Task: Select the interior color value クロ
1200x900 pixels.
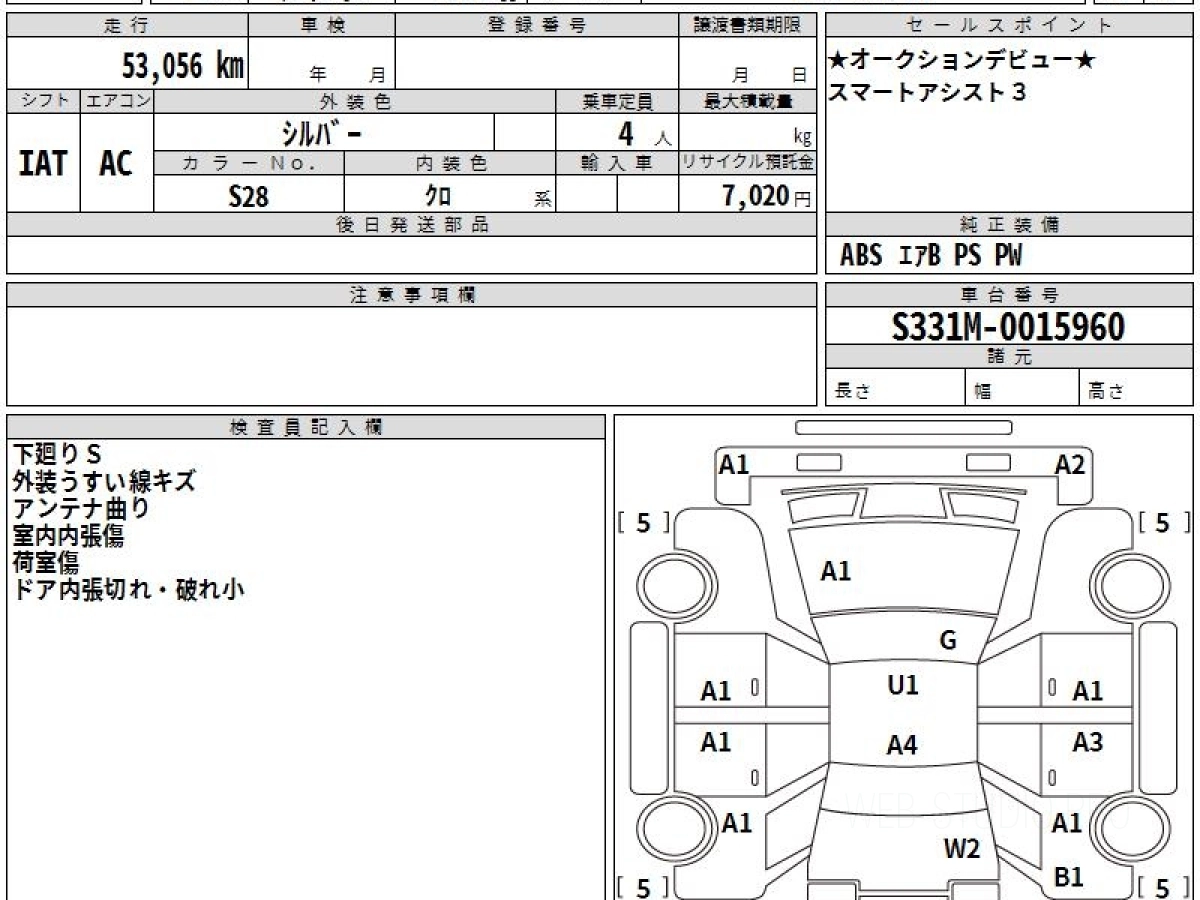Action: (x=437, y=196)
